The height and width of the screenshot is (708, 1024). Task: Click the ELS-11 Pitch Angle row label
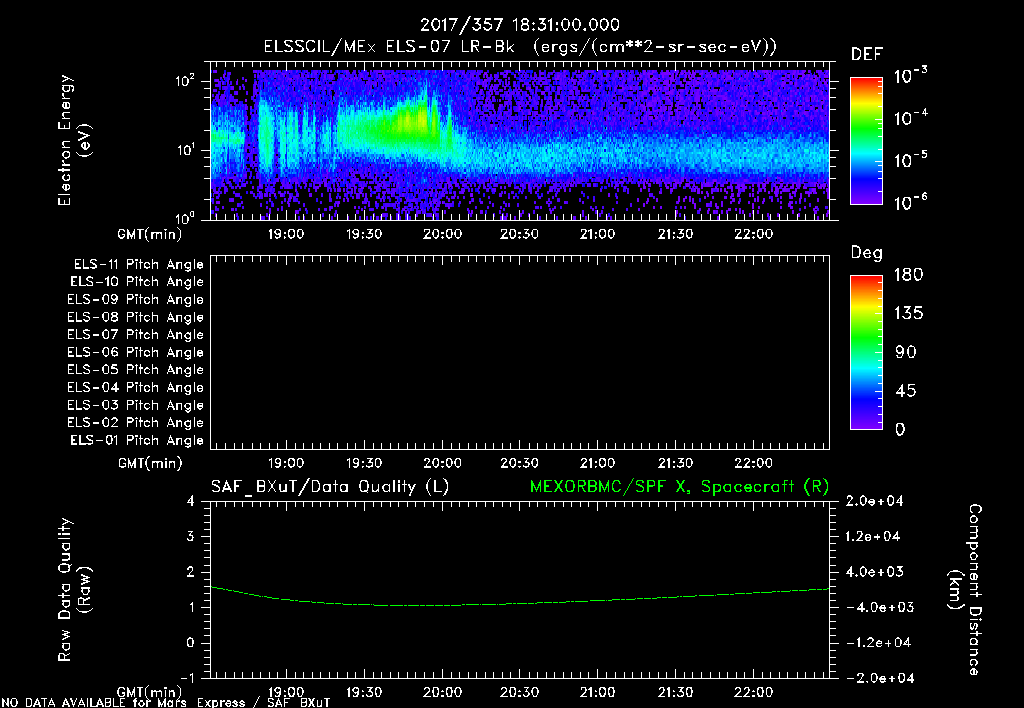138,265
